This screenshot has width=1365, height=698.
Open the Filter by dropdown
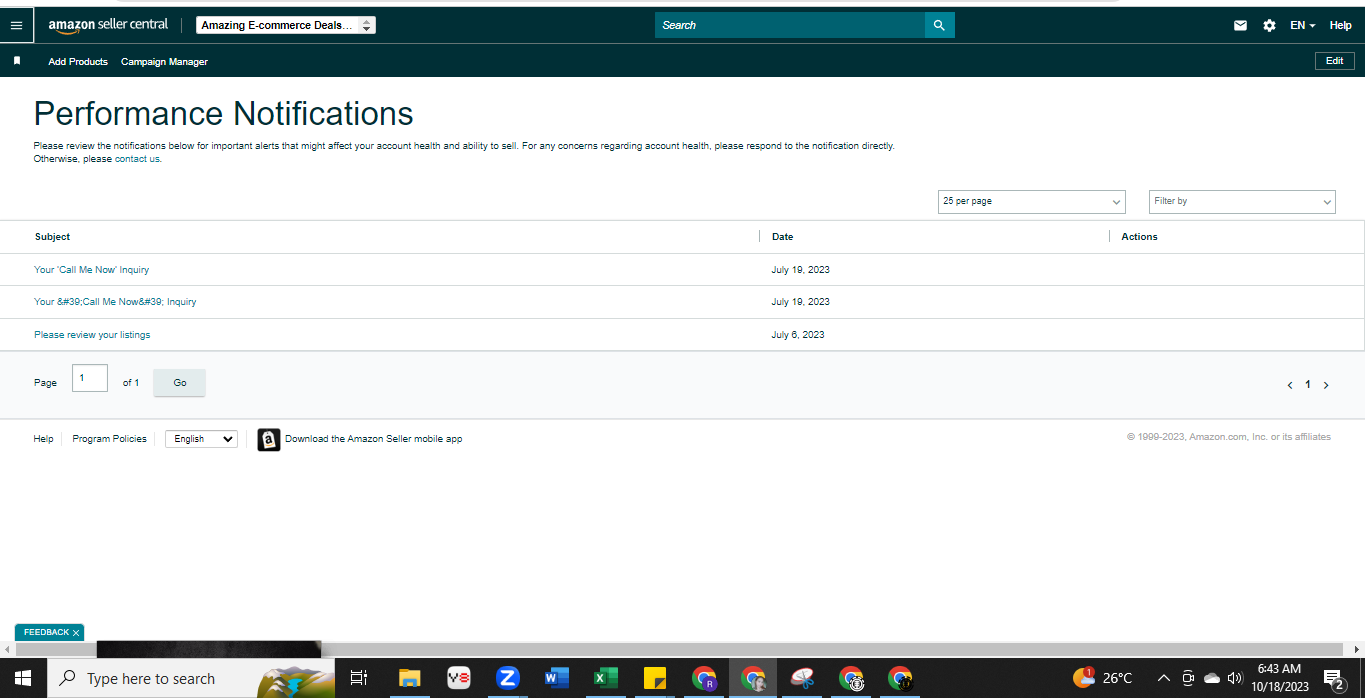(x=1242, y=201)
